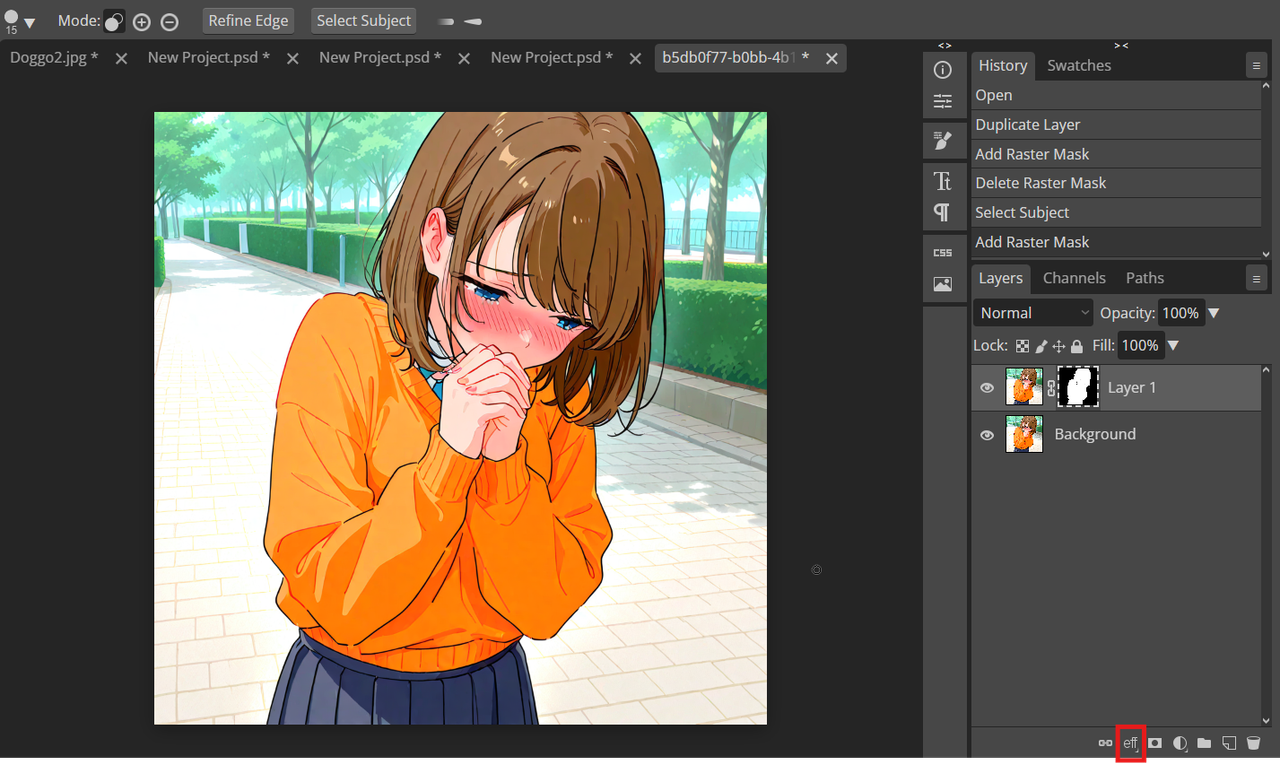Switch to the Paths tab
This screenshot has height=763, width=1280.
(x=1145, y=278)
